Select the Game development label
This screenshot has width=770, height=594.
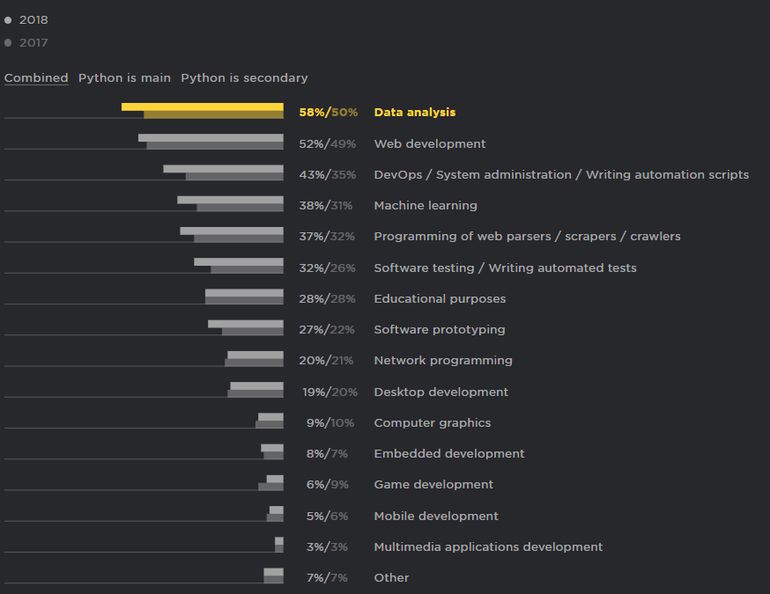[x=433, y=485]
